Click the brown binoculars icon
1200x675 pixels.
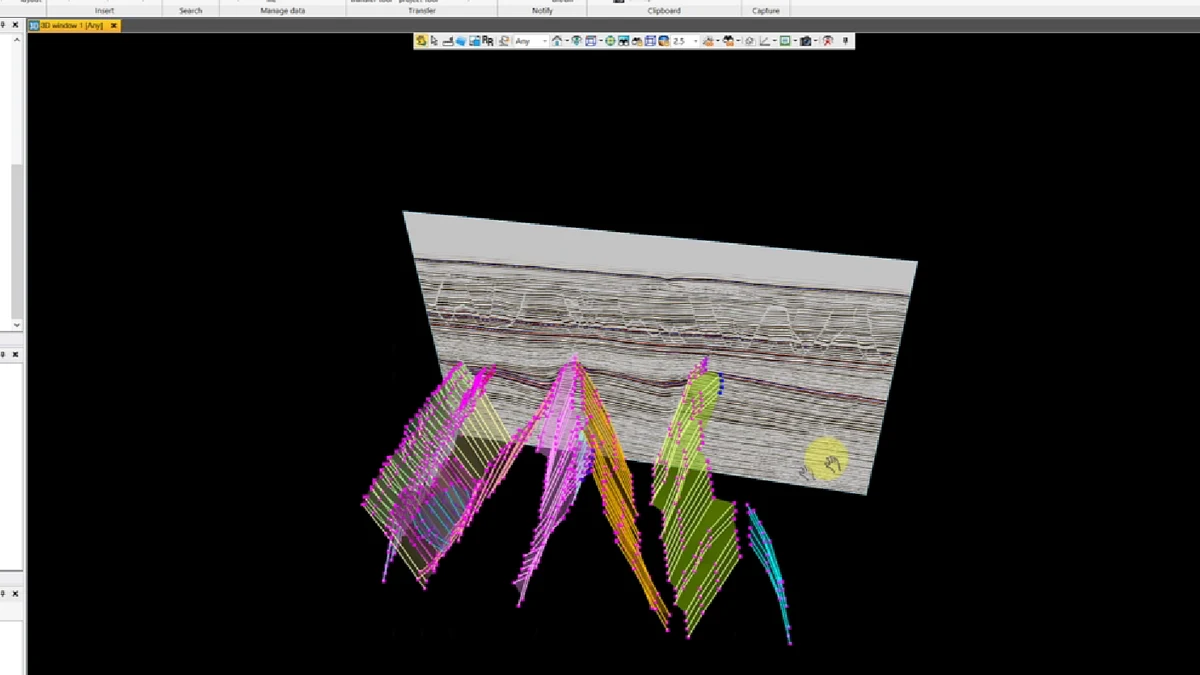[637, 41]
